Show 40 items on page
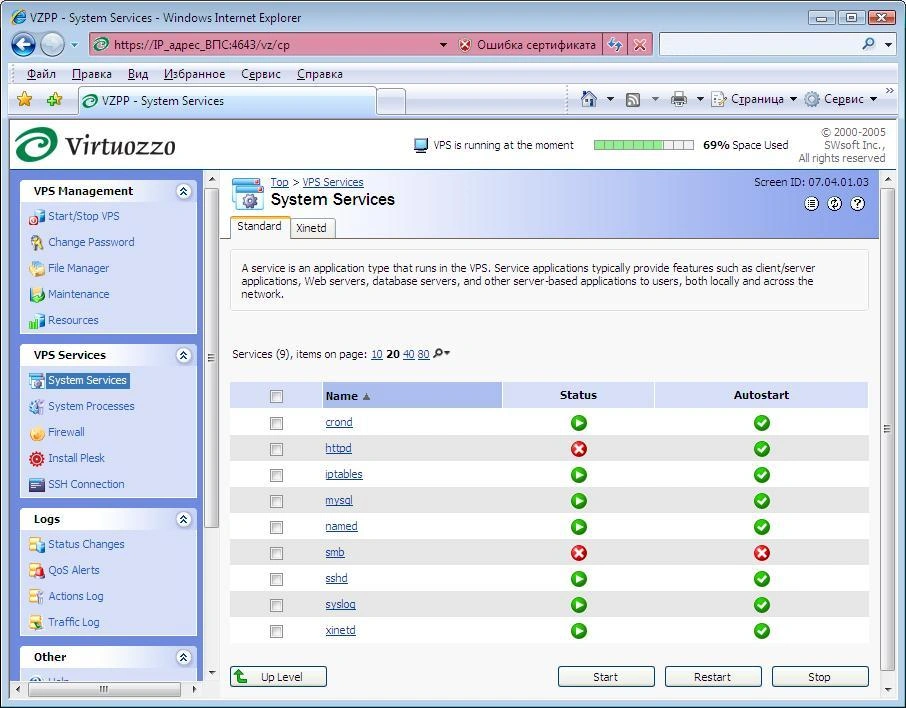 [x=409, y=354]
